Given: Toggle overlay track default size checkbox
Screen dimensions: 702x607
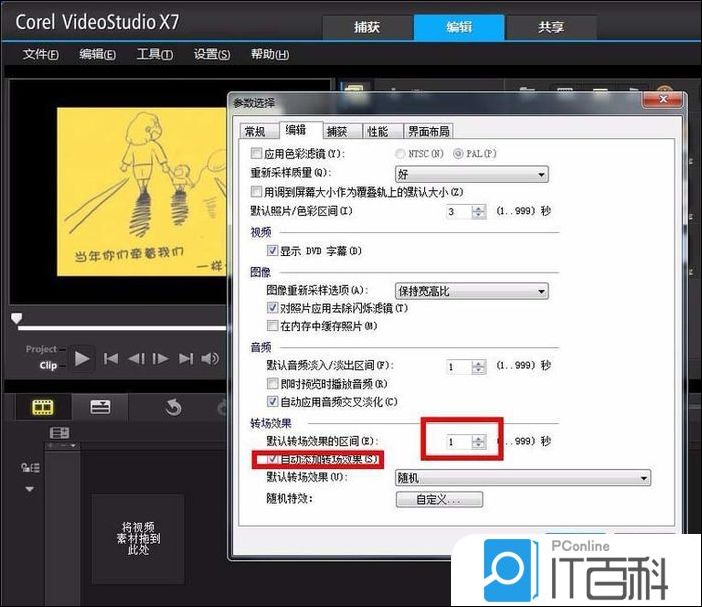Looking at the screenshot, I should [256, 192].
